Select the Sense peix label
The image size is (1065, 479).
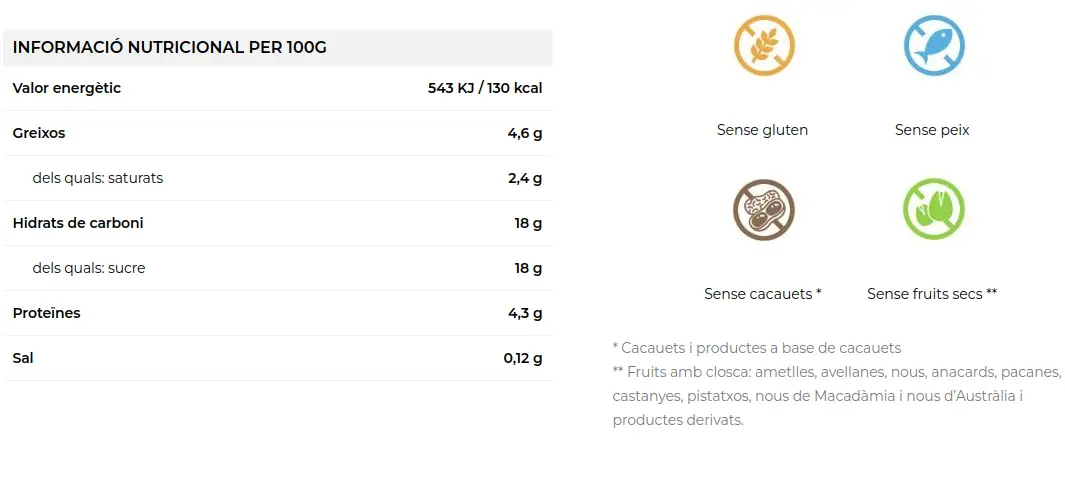(x=932, y=130)
